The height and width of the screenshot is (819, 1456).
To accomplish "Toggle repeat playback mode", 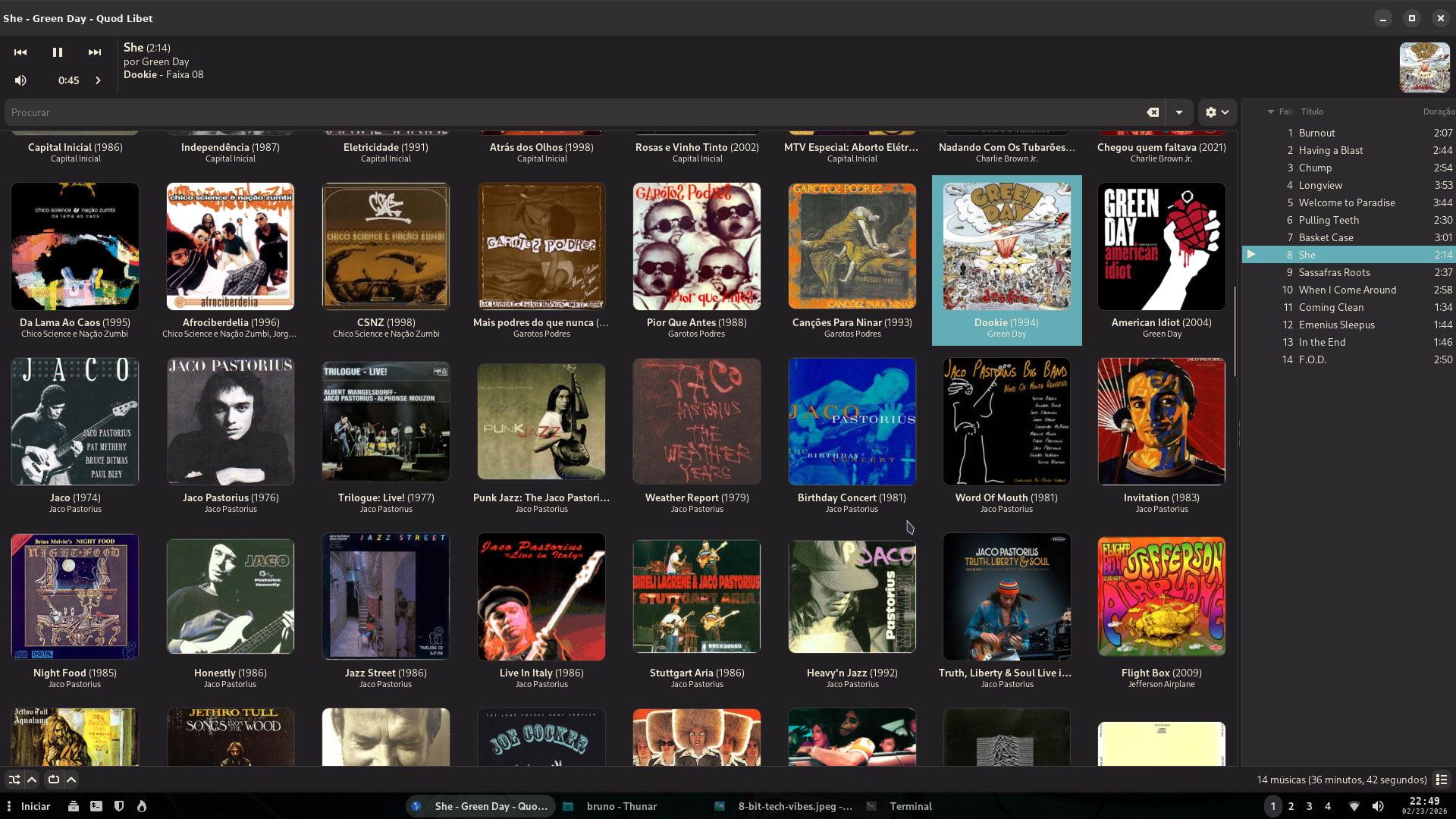I will point(54,780).
